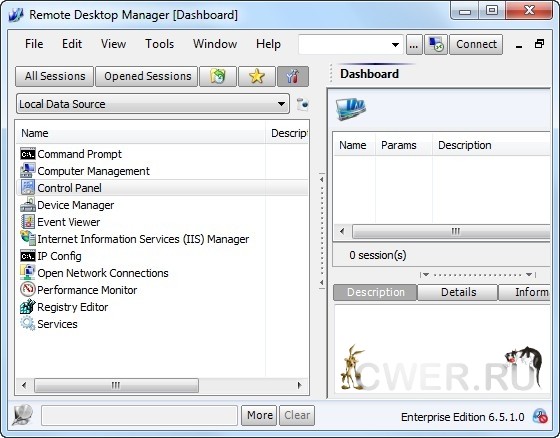
Task: Switch to the Opened Sessions tab
Action: [x=147, y=76]
